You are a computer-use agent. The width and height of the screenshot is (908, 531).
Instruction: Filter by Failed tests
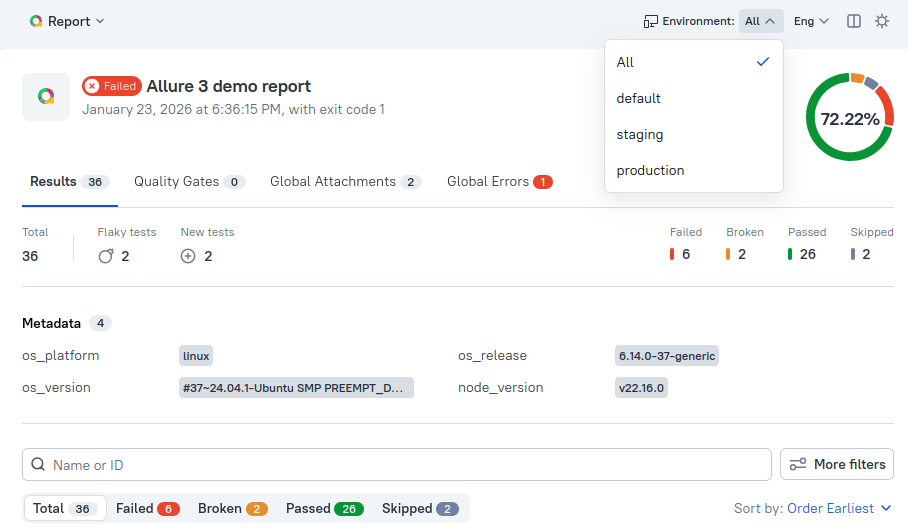pyautogui.click(x=148, y=508)
